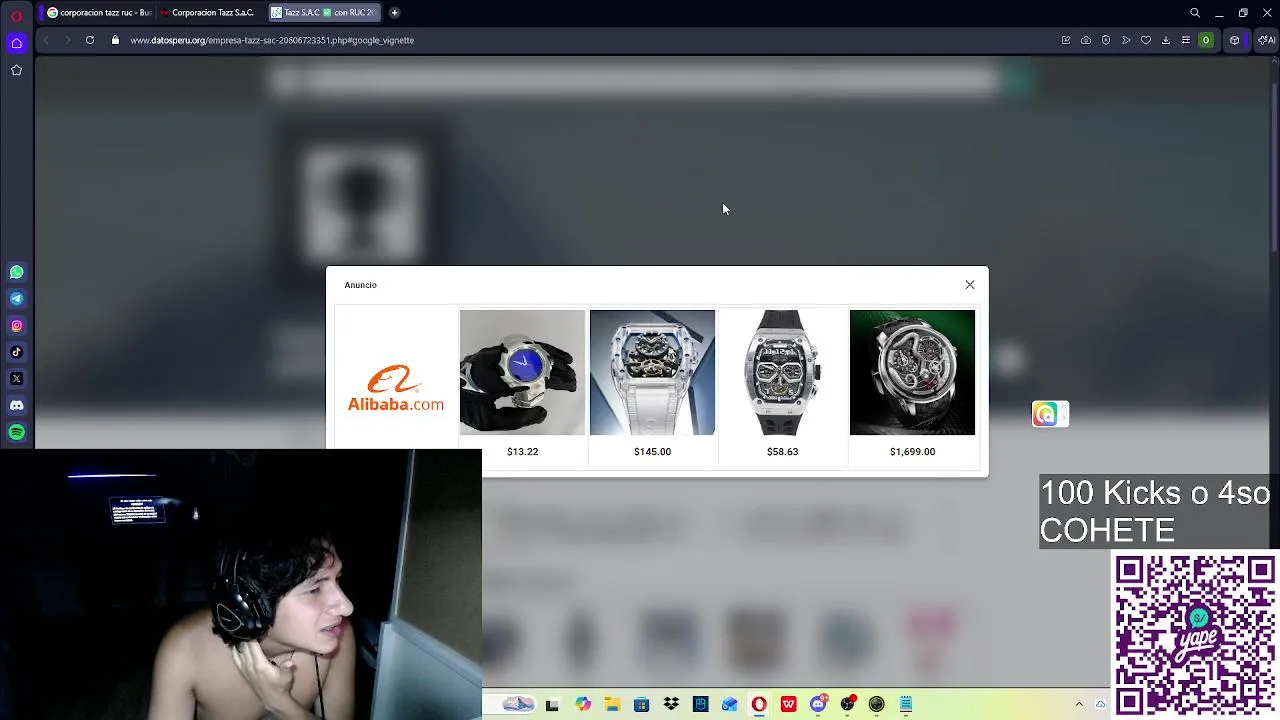This screenshot has width=1280, height=720.
Task: Open Instagram in Opera sidebar
Action: 17,325
